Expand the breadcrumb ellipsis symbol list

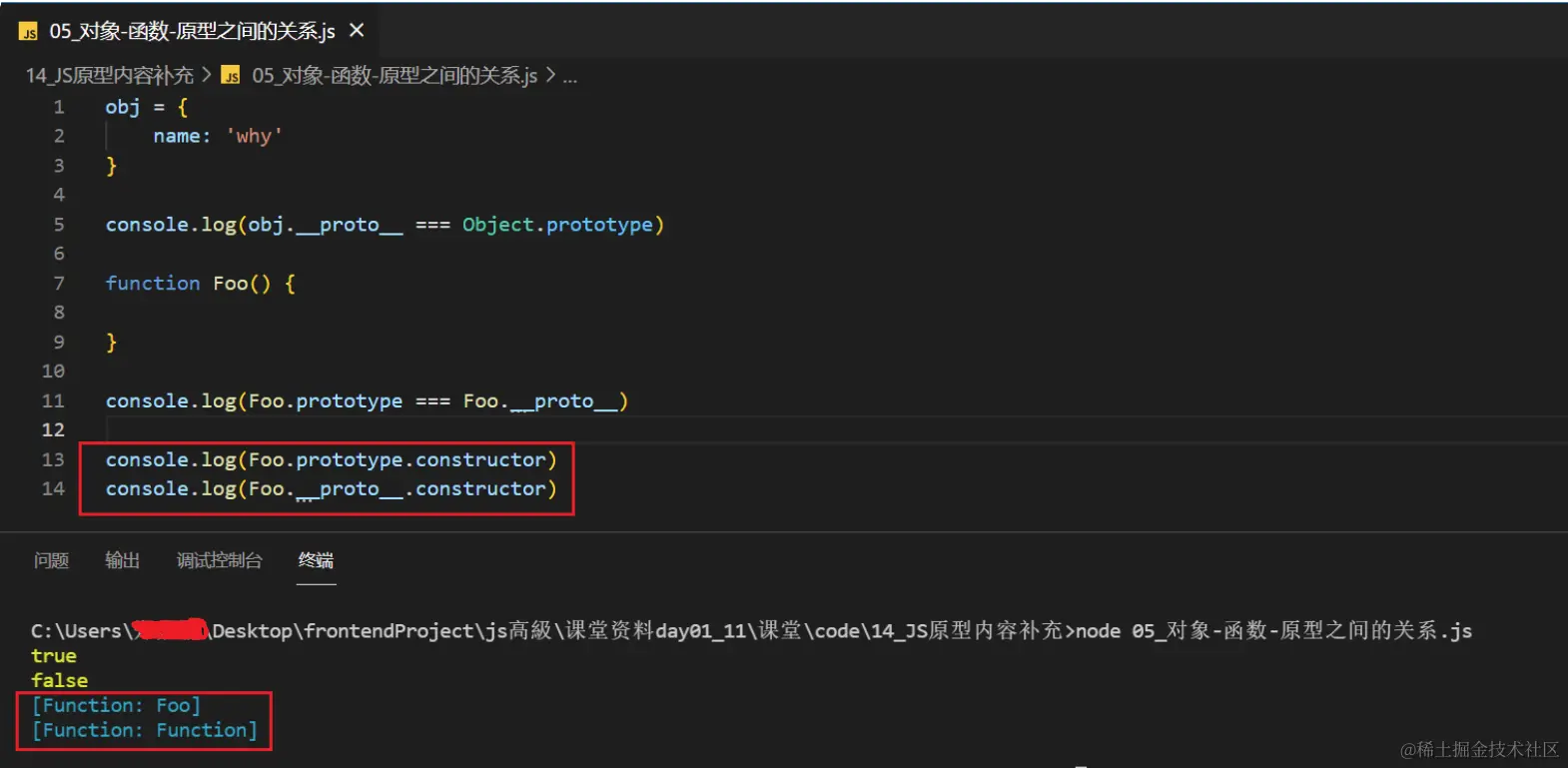tap(570, 77)
